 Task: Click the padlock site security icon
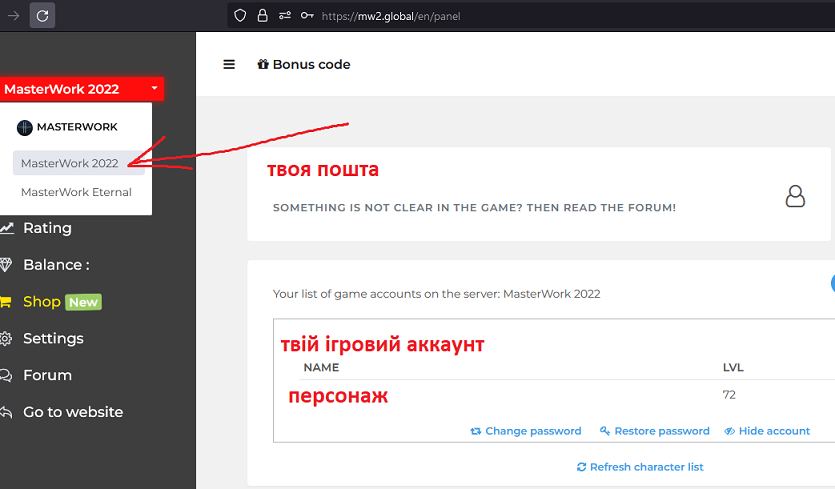tap(262, 15)
